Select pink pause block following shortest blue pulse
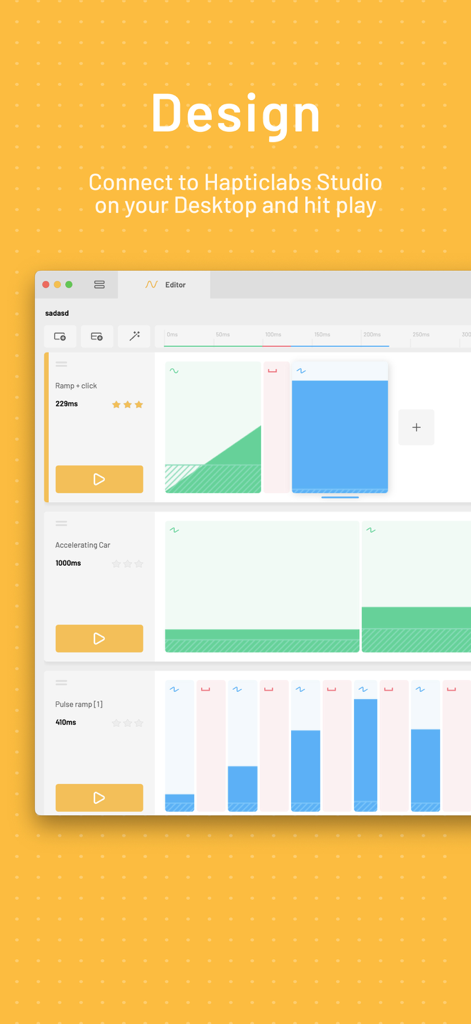 [x=211, y=746]
